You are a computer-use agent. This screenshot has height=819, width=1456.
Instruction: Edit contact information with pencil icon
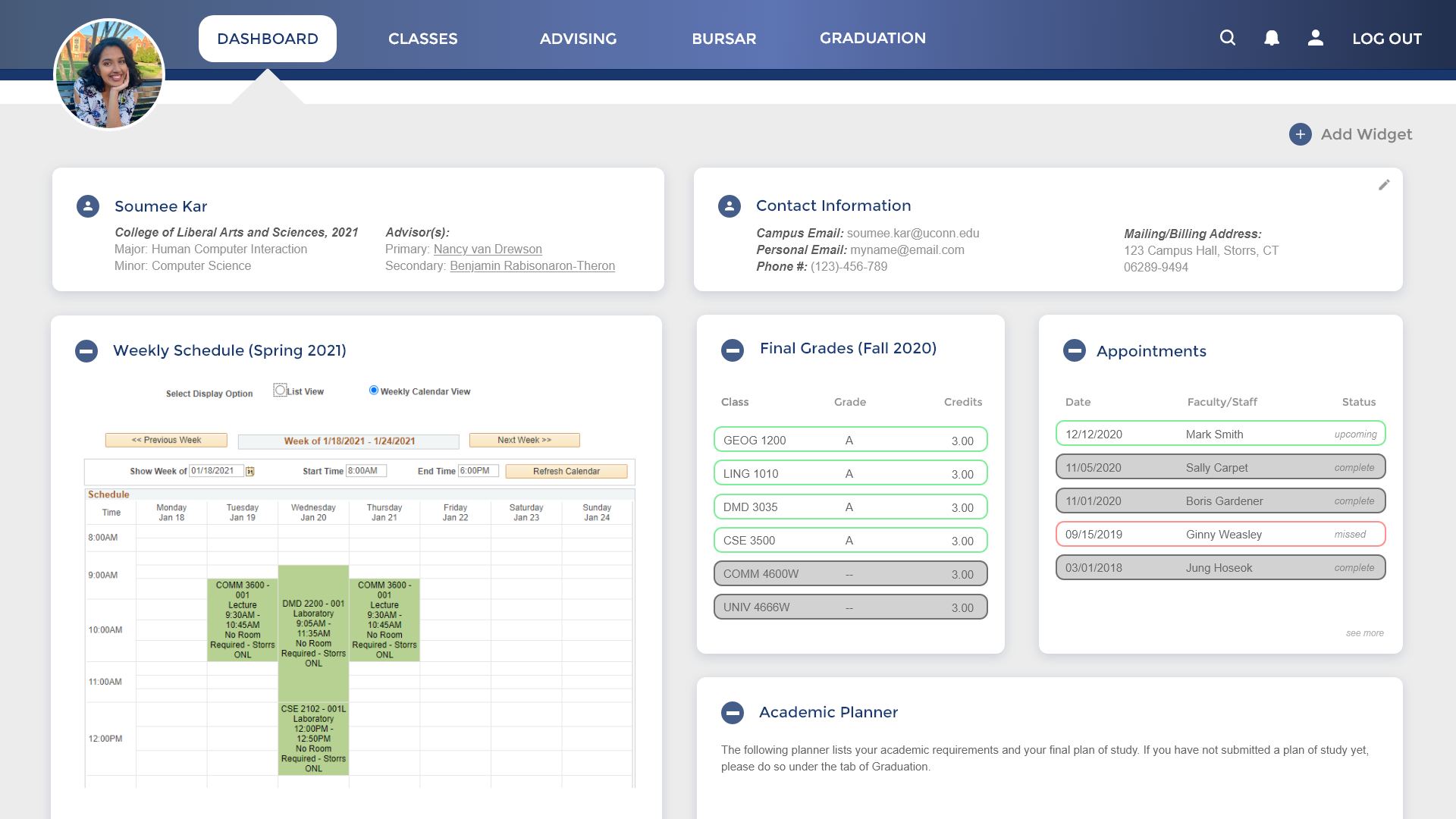tap(1384, 185)
